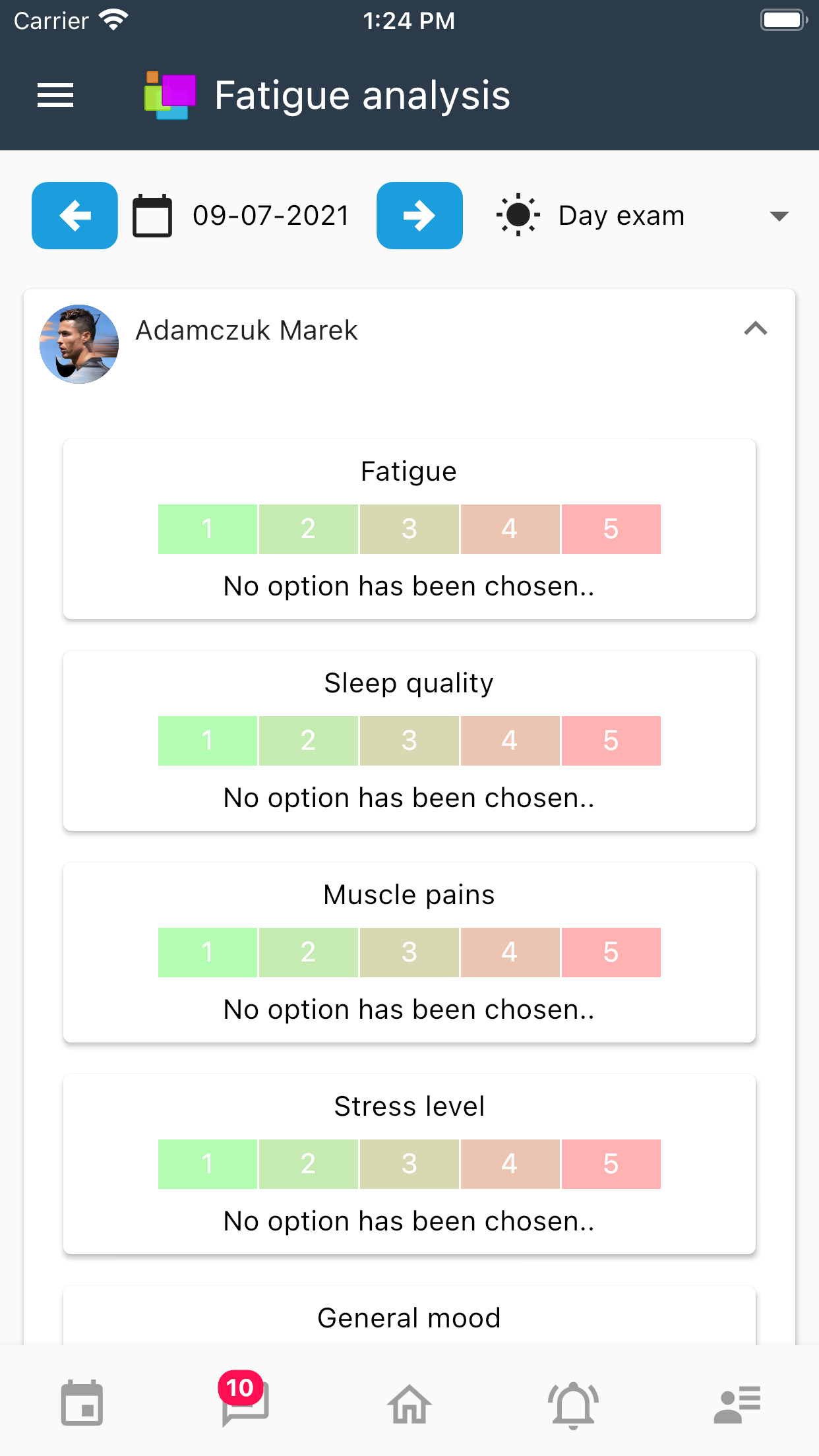Open messages with 10 unread badge
Viewport: 819px width, 1456px height.
(x=245, y=1399)
